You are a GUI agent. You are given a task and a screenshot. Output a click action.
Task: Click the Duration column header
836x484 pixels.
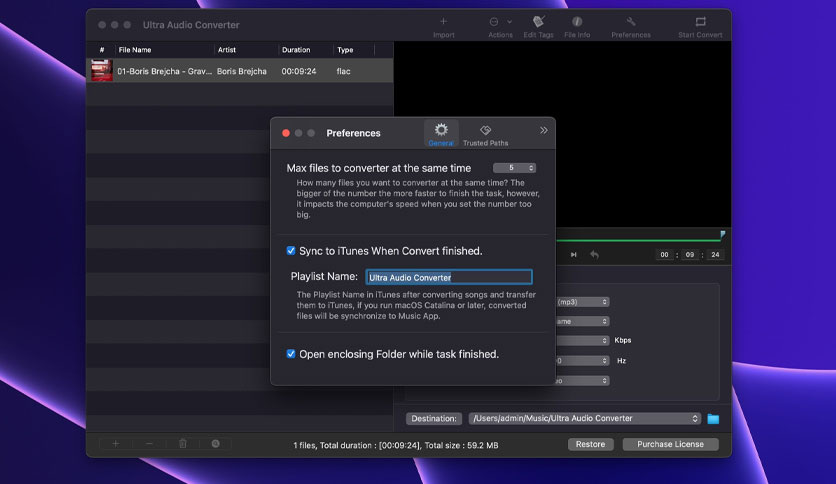tap(296, 50)
